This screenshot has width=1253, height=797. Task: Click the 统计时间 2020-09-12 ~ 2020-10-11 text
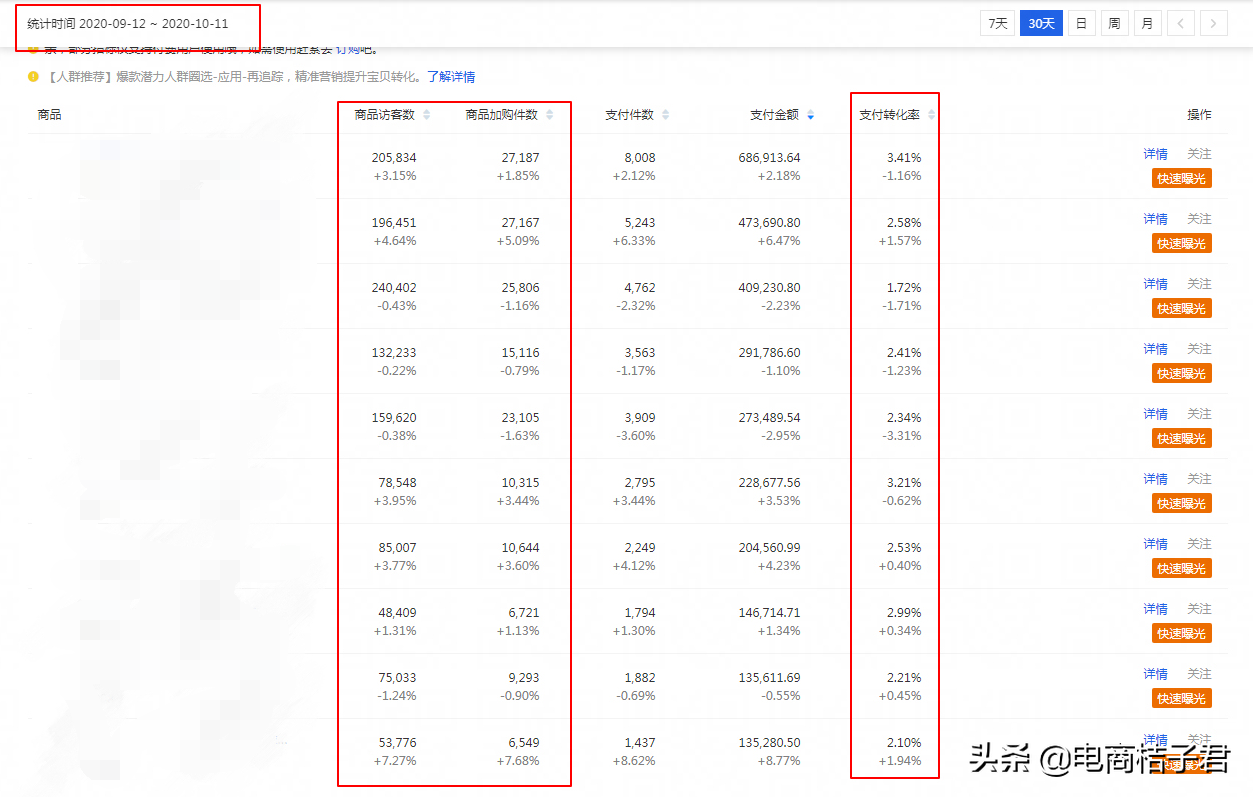pyautogui.click(x=128, y=23)
